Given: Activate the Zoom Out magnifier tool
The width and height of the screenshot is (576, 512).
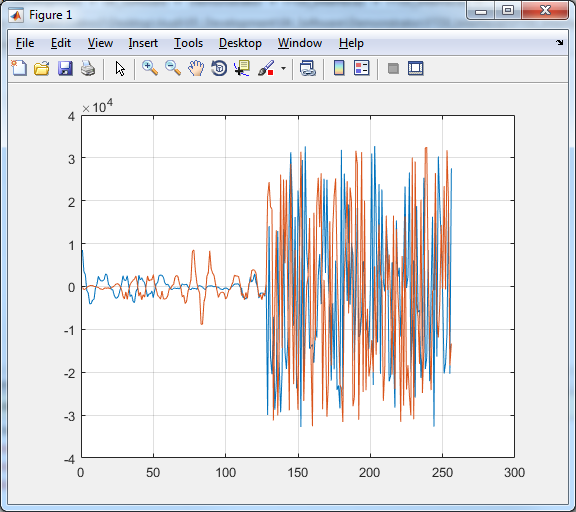Looking at the screenshot, I should click(x=173, y=68).
